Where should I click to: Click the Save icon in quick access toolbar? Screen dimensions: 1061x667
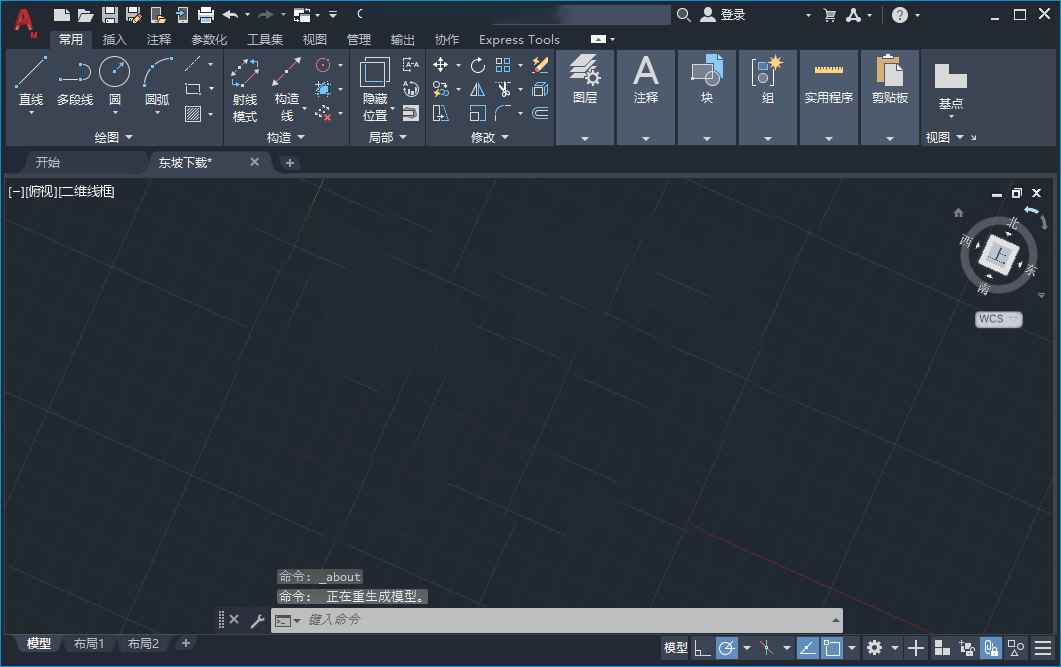(x=110, y=14)
